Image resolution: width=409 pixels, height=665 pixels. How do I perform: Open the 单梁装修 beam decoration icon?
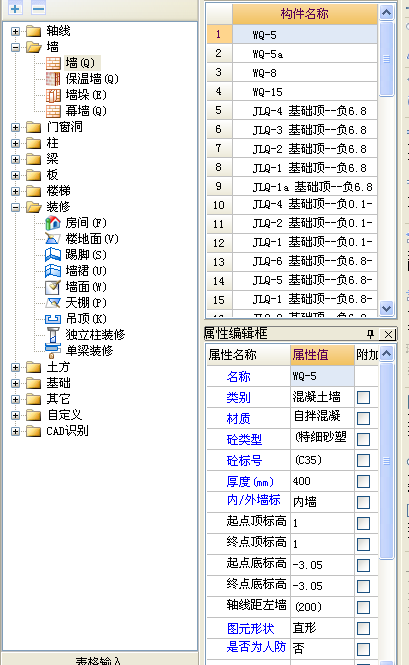pyautogui.click(x=53, y=350)
